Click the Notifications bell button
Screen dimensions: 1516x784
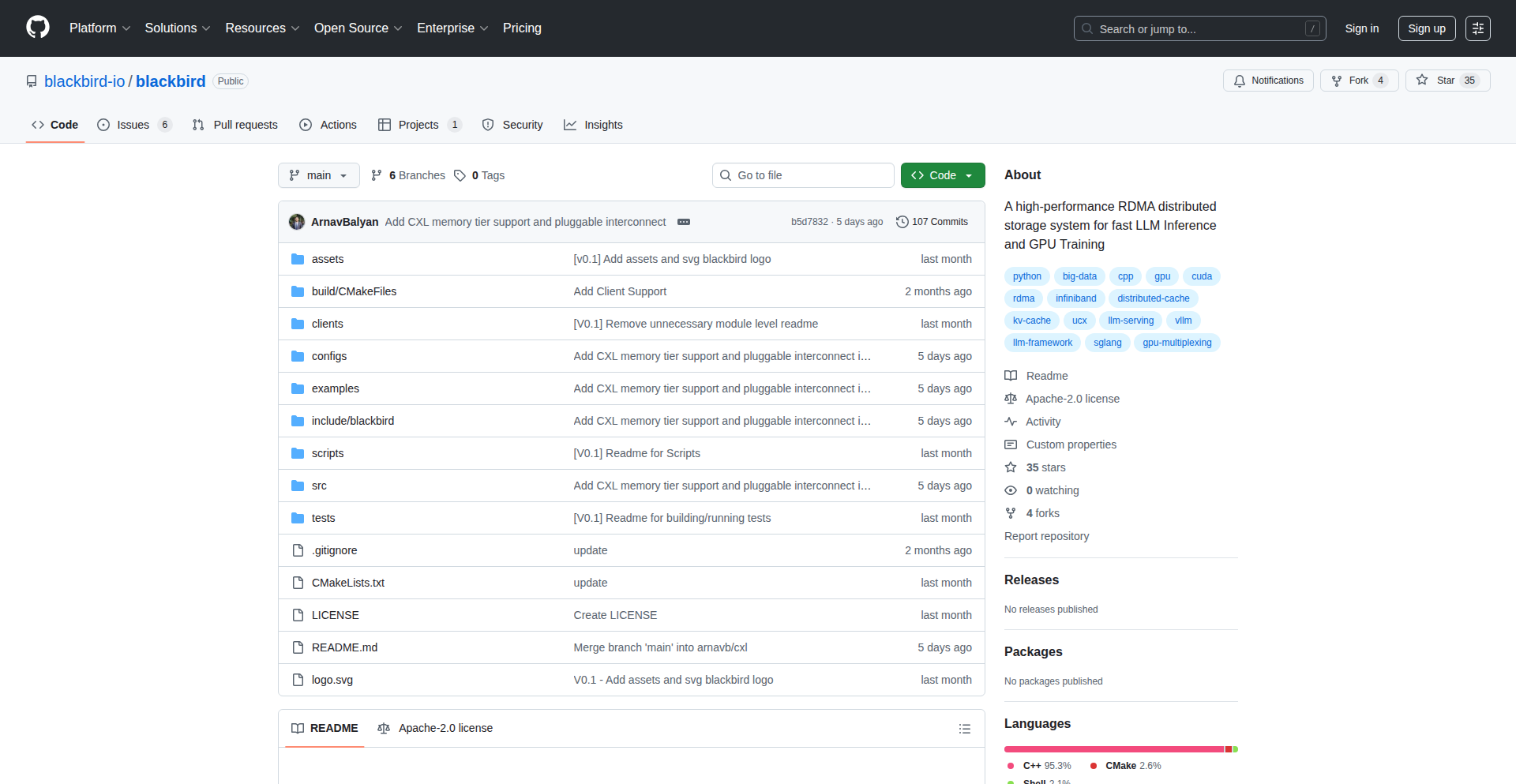pos(1268,81)
